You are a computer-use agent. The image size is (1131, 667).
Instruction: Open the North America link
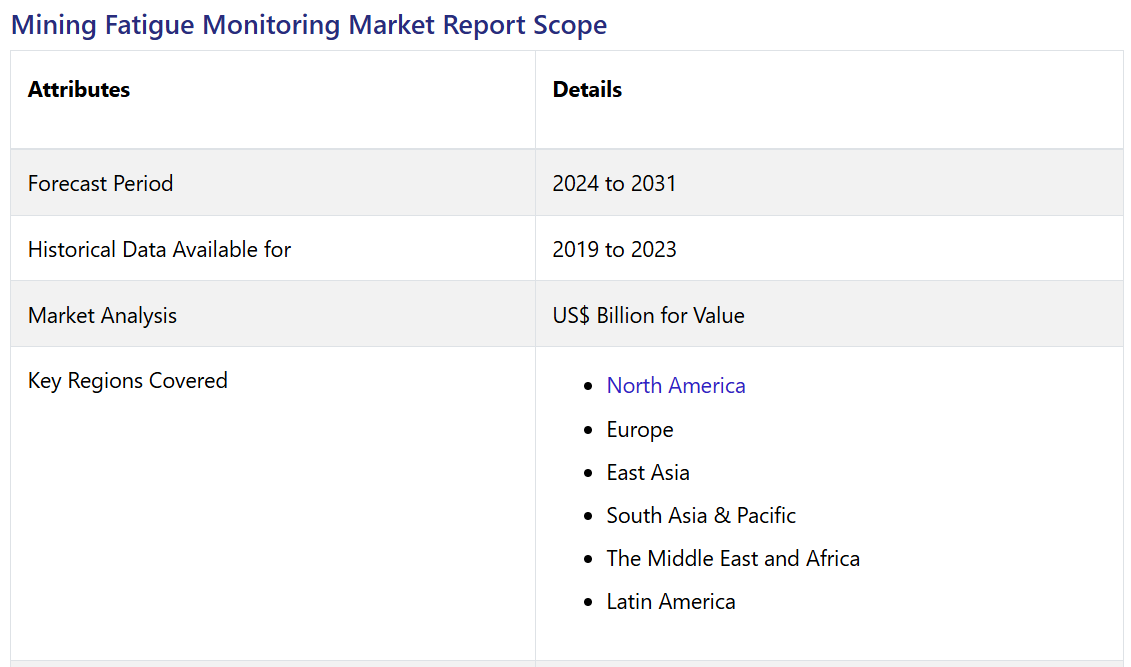pyautogui.click(x=675, y=386)
